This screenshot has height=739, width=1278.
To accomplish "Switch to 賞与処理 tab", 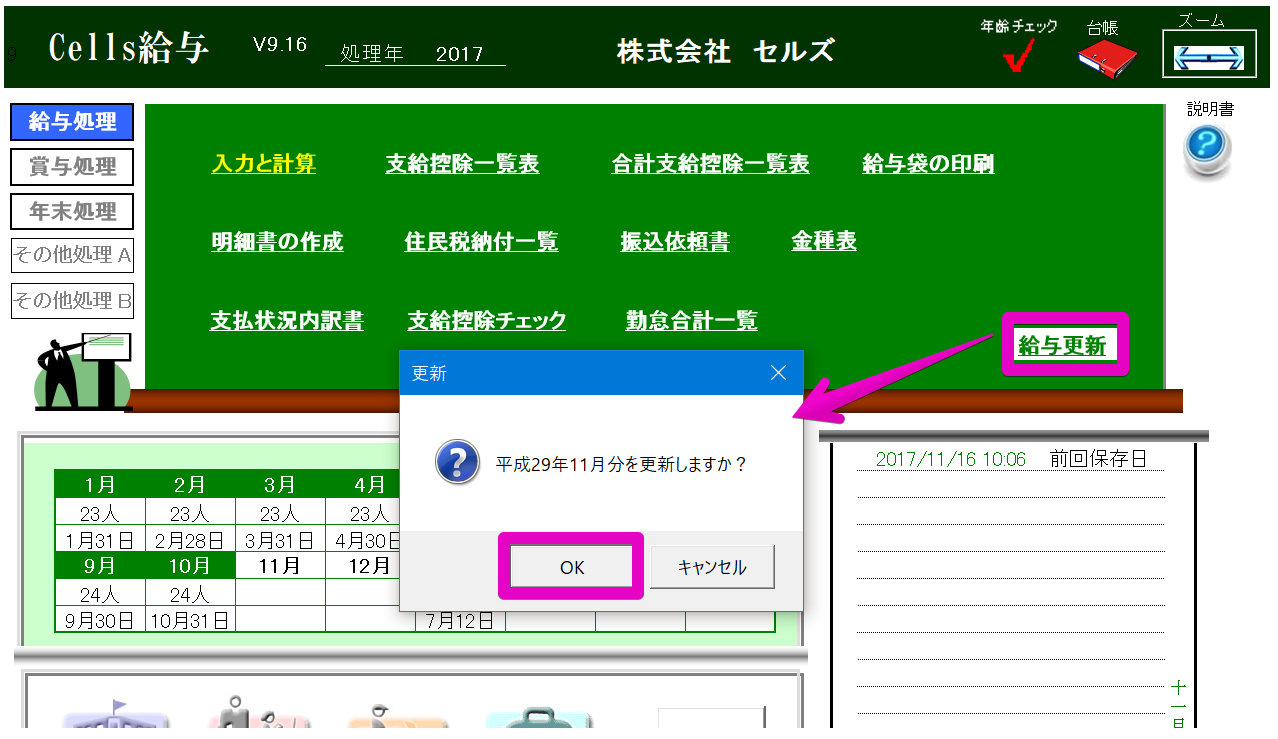I will pos(72,167).
